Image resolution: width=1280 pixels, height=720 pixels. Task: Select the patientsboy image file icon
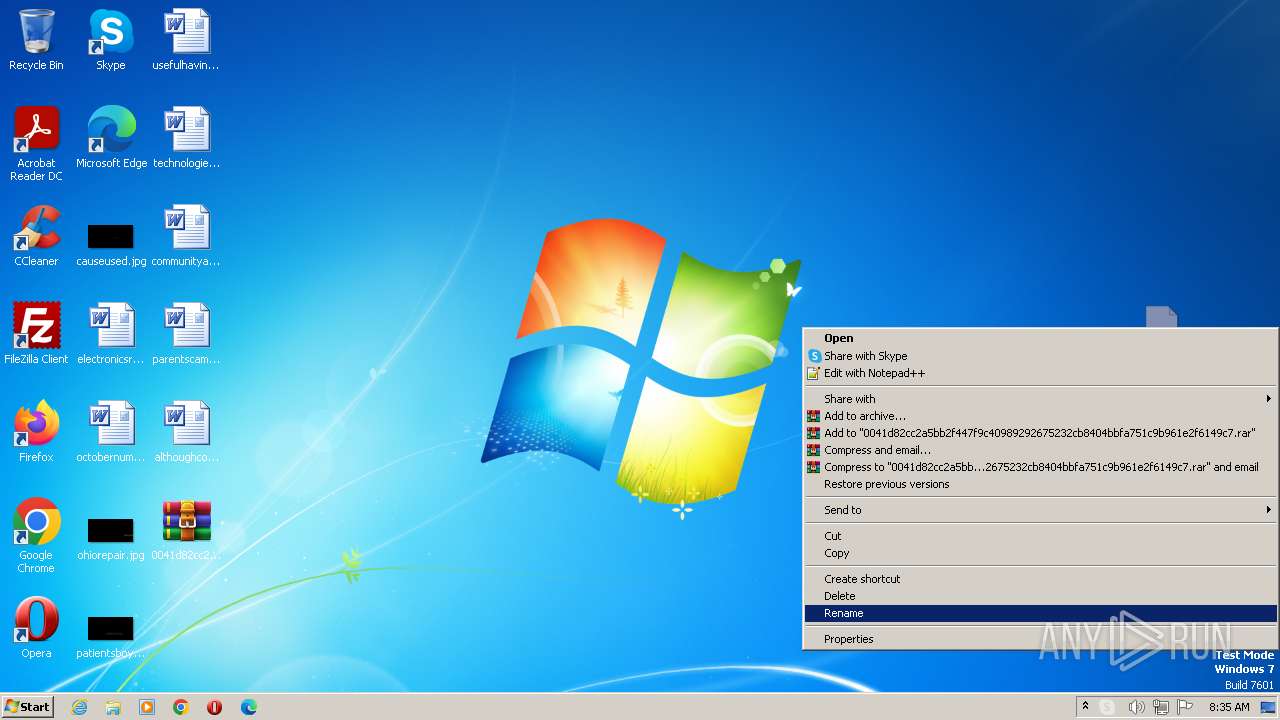click(111, 636)
